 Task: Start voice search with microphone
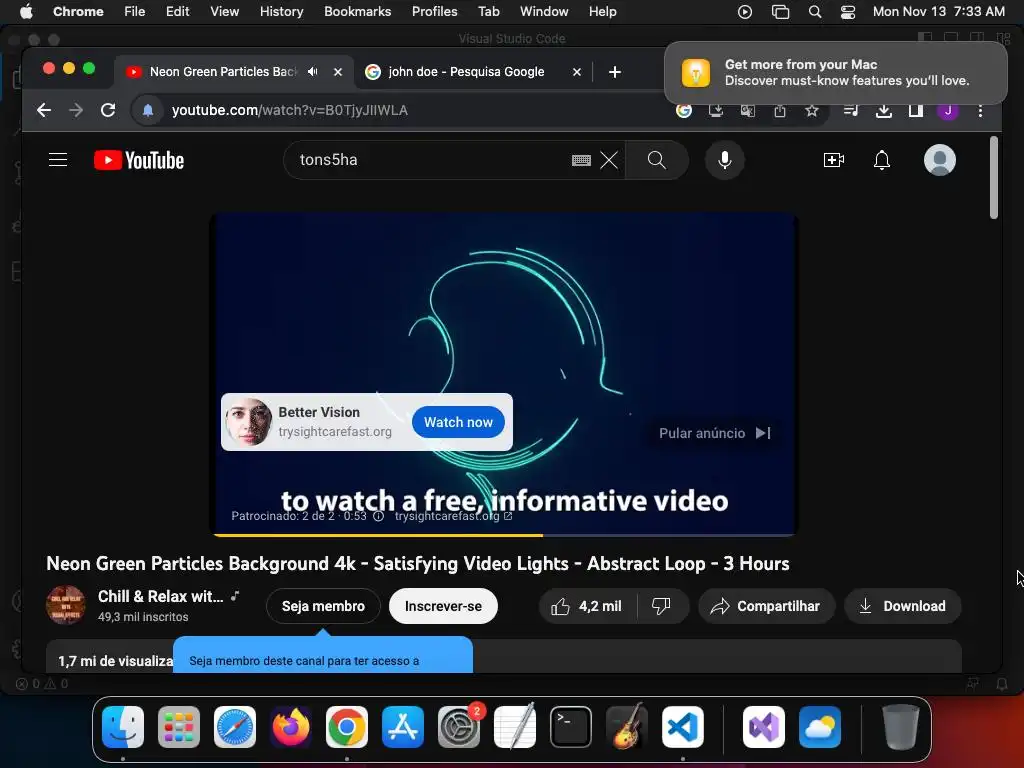click(724, 160)
